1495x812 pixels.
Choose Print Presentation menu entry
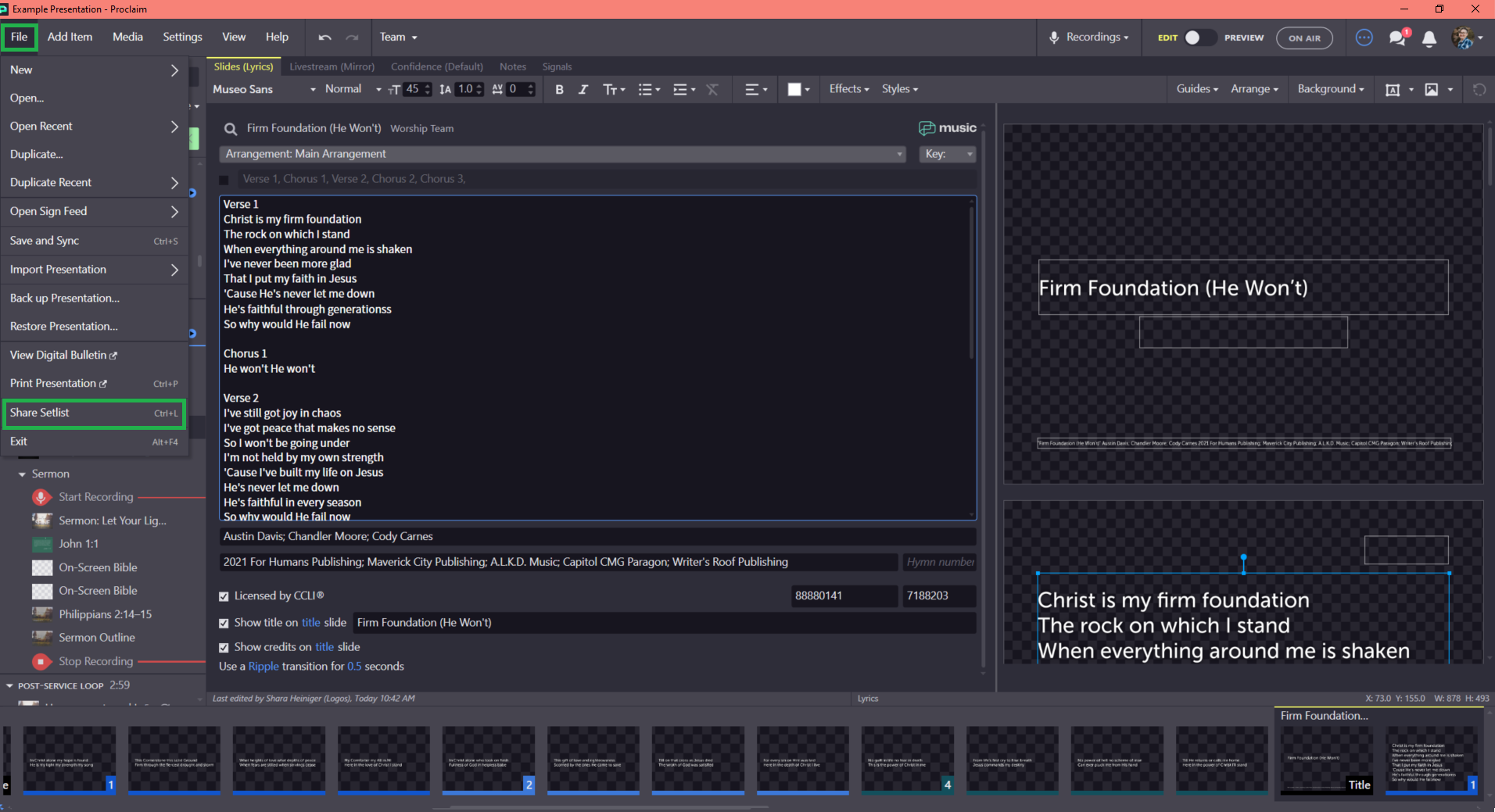(x=94, y=384)
